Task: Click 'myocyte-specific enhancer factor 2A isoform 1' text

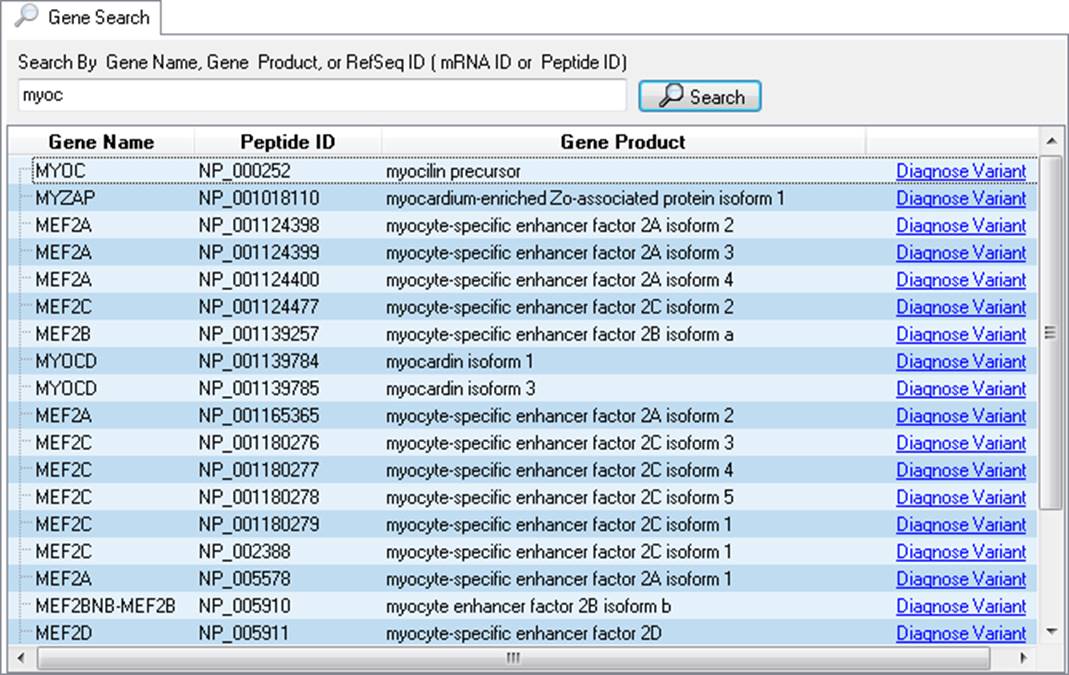Action: click(559, 579)
